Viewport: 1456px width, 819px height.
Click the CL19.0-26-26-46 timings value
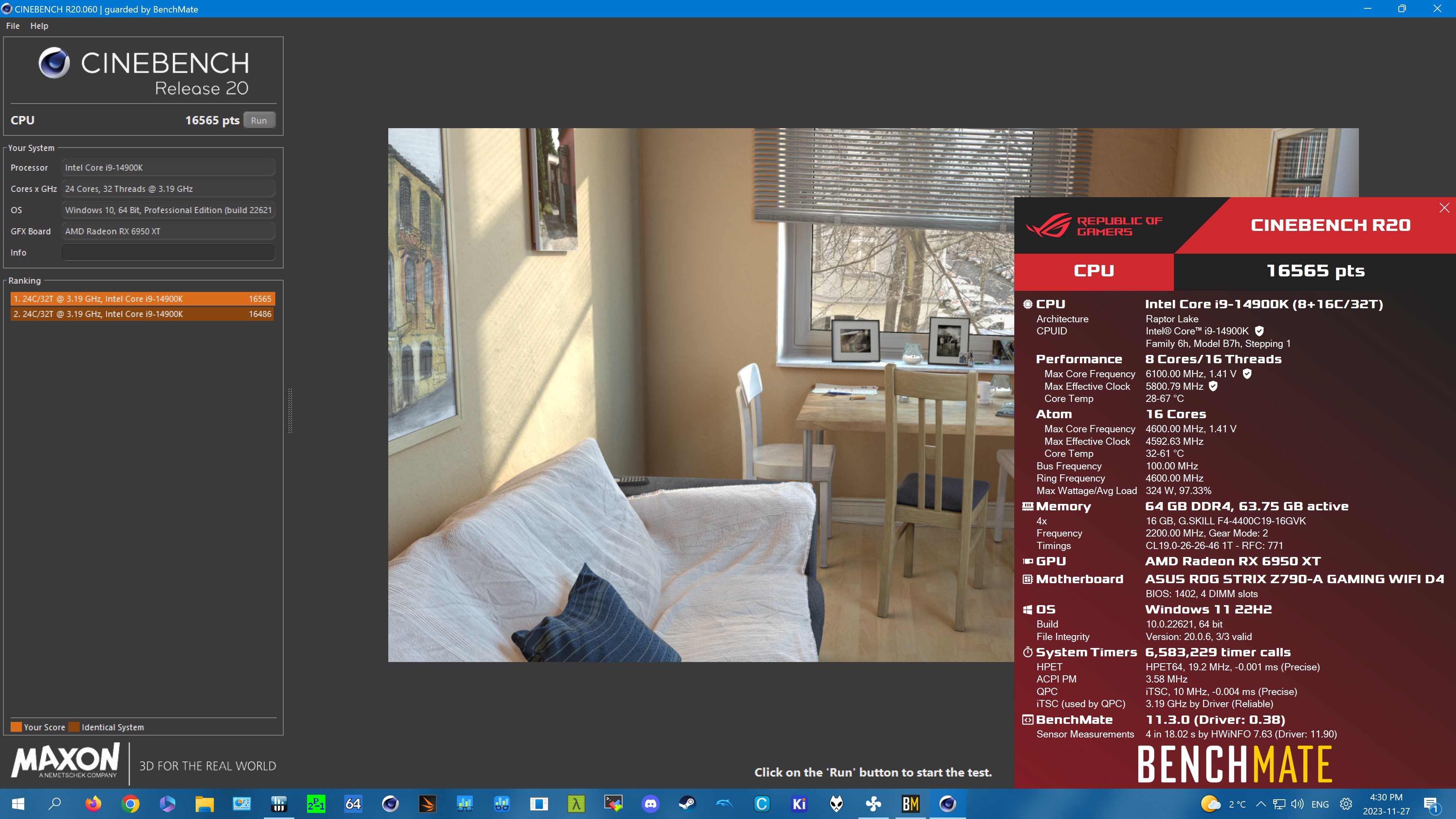1214,546
